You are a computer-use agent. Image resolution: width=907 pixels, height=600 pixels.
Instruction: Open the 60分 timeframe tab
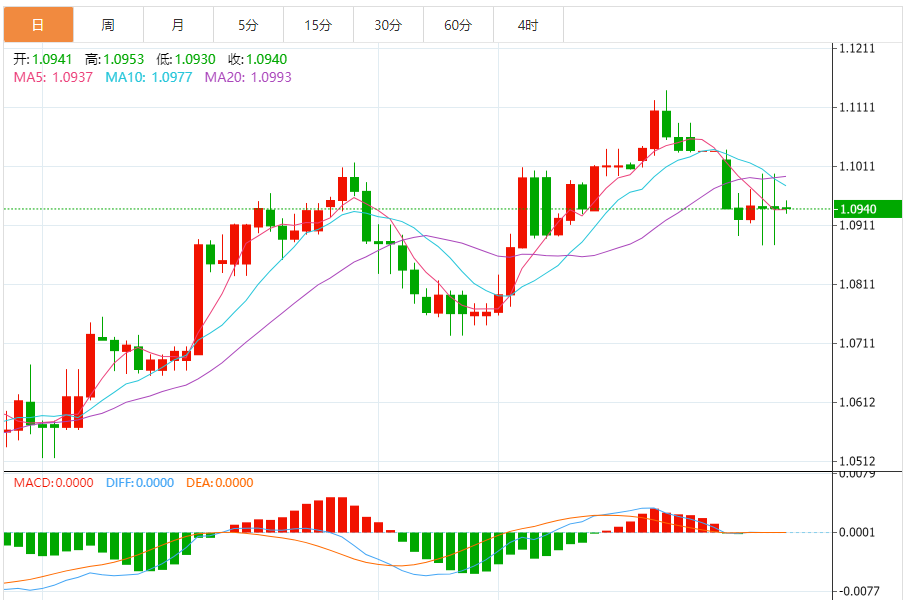458,25
